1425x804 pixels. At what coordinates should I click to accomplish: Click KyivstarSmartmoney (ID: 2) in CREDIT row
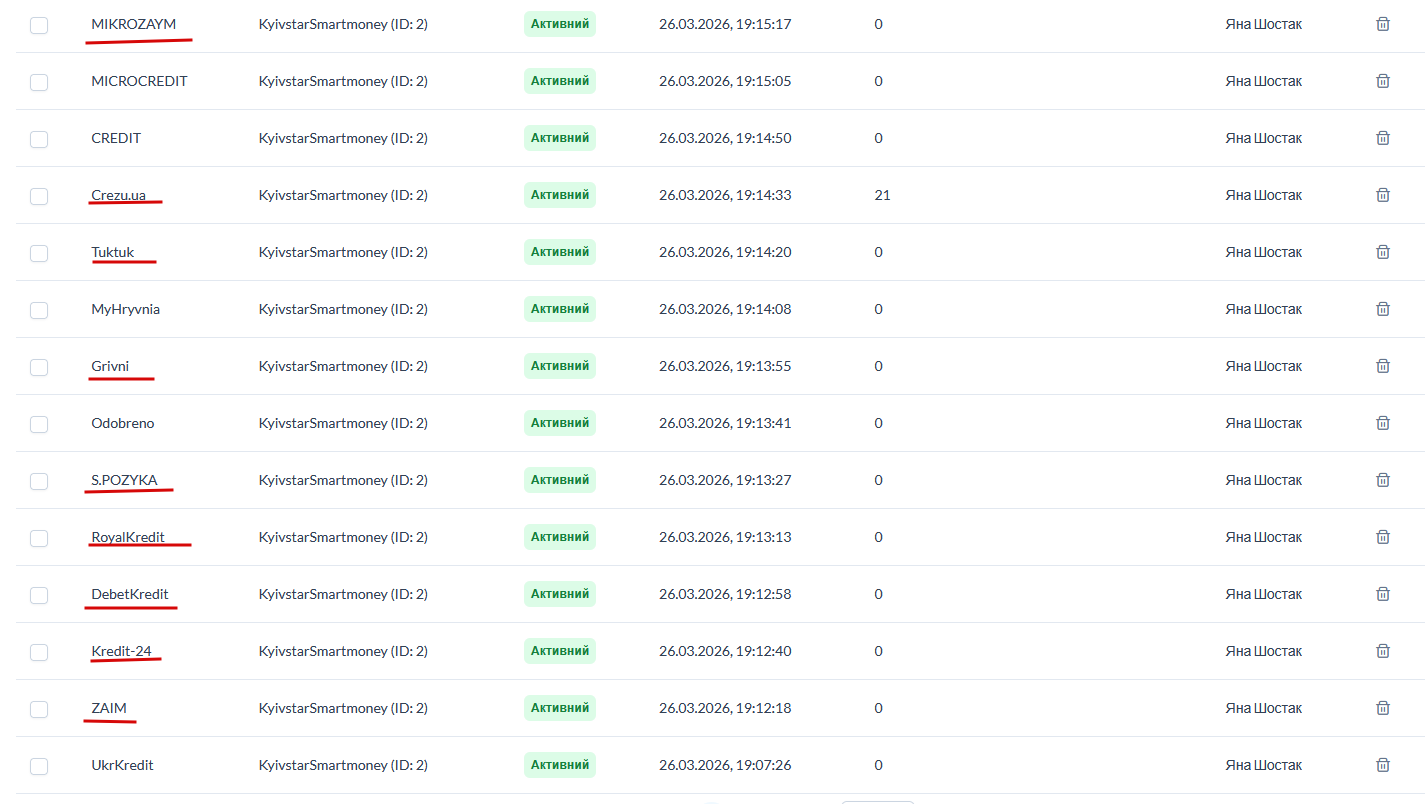click(343, 138)
